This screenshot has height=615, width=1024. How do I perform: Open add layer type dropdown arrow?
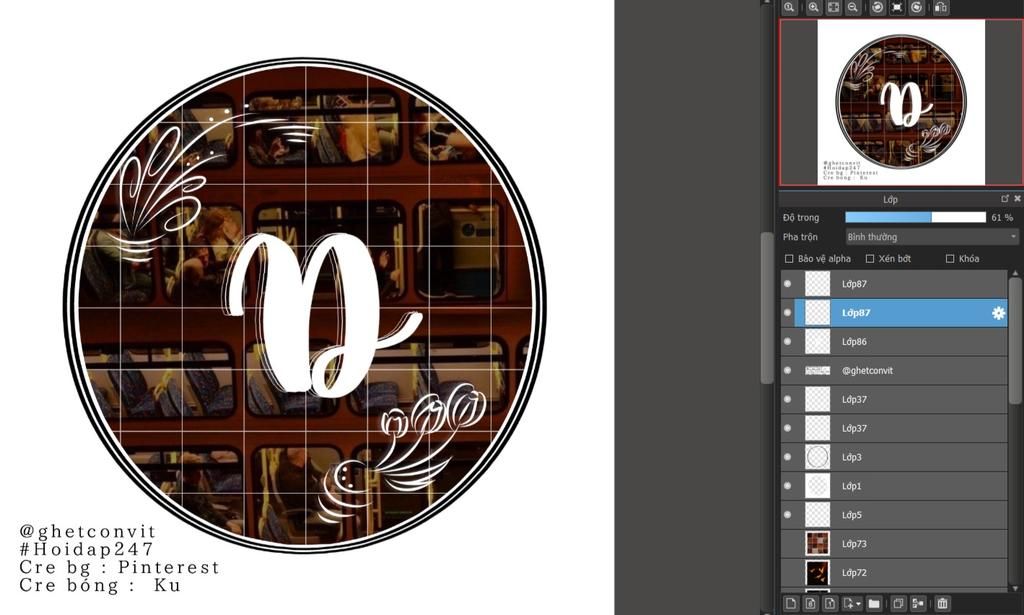[859, 604]
